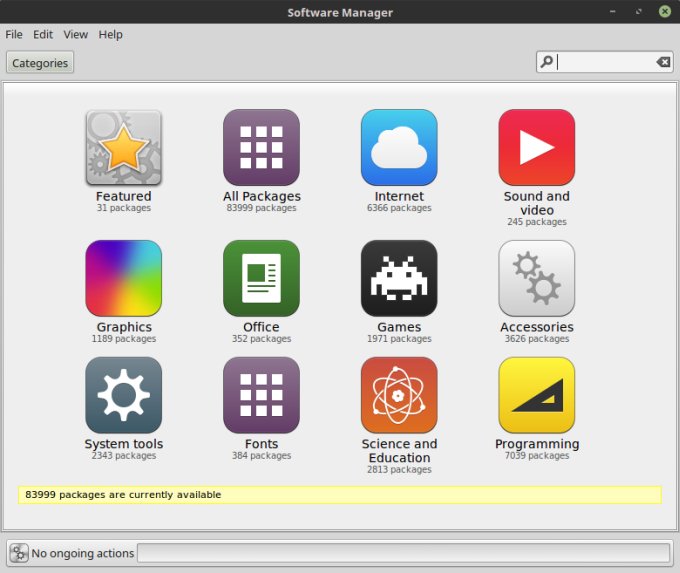This screenshot has width=680, height=573.
Task: Click the 'All Packages' label
Action: coord(262,196)
